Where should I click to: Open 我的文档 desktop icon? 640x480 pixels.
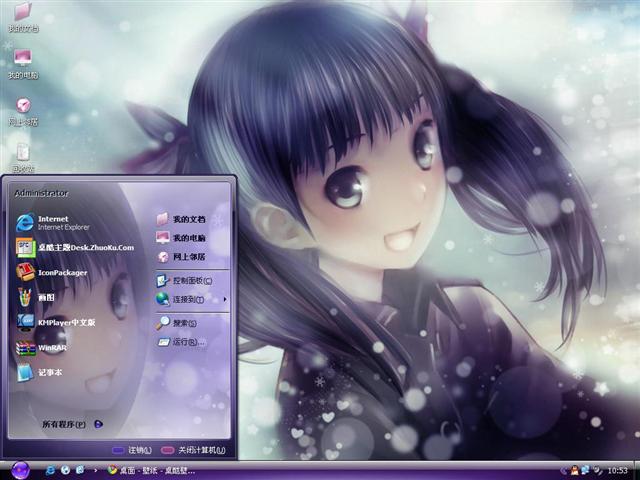pos(22,17)
